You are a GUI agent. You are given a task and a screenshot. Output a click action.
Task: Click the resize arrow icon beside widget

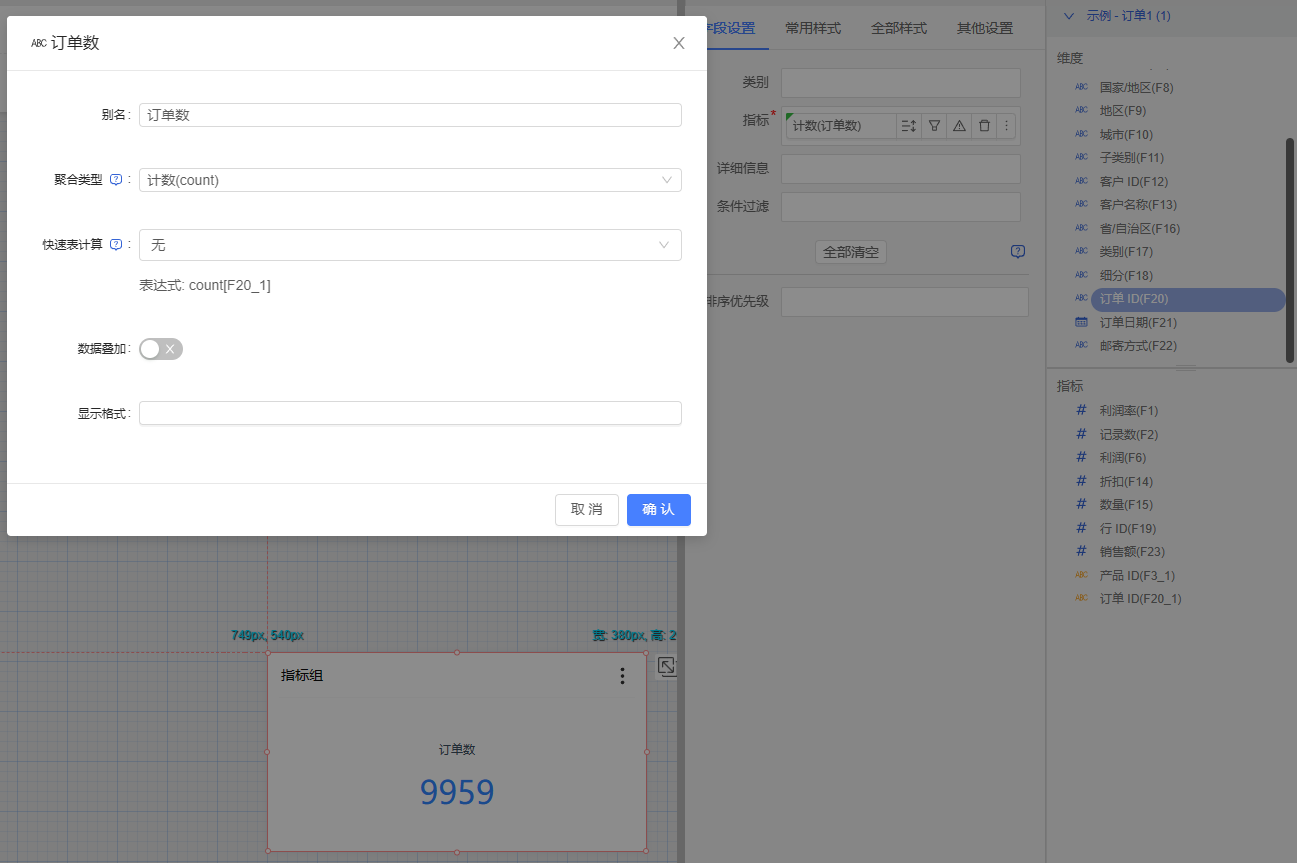667,667
